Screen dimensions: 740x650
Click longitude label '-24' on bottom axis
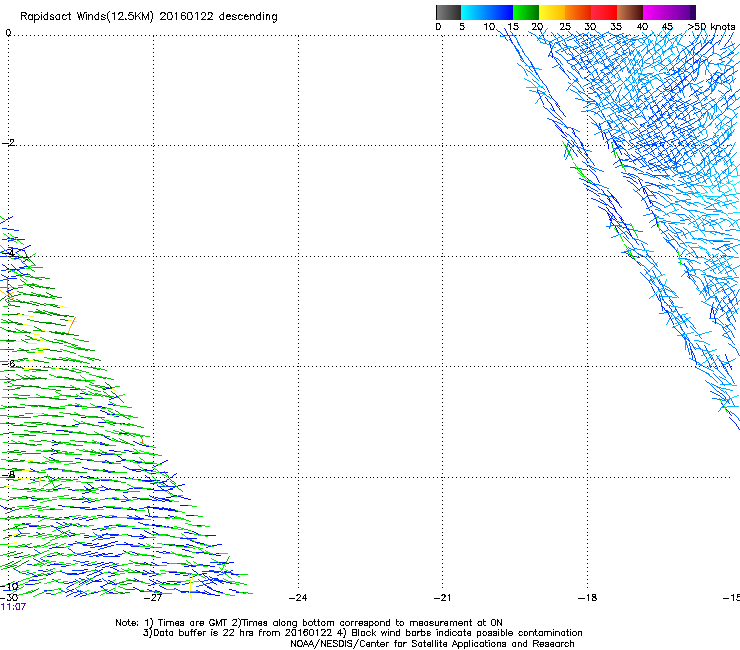298,598
